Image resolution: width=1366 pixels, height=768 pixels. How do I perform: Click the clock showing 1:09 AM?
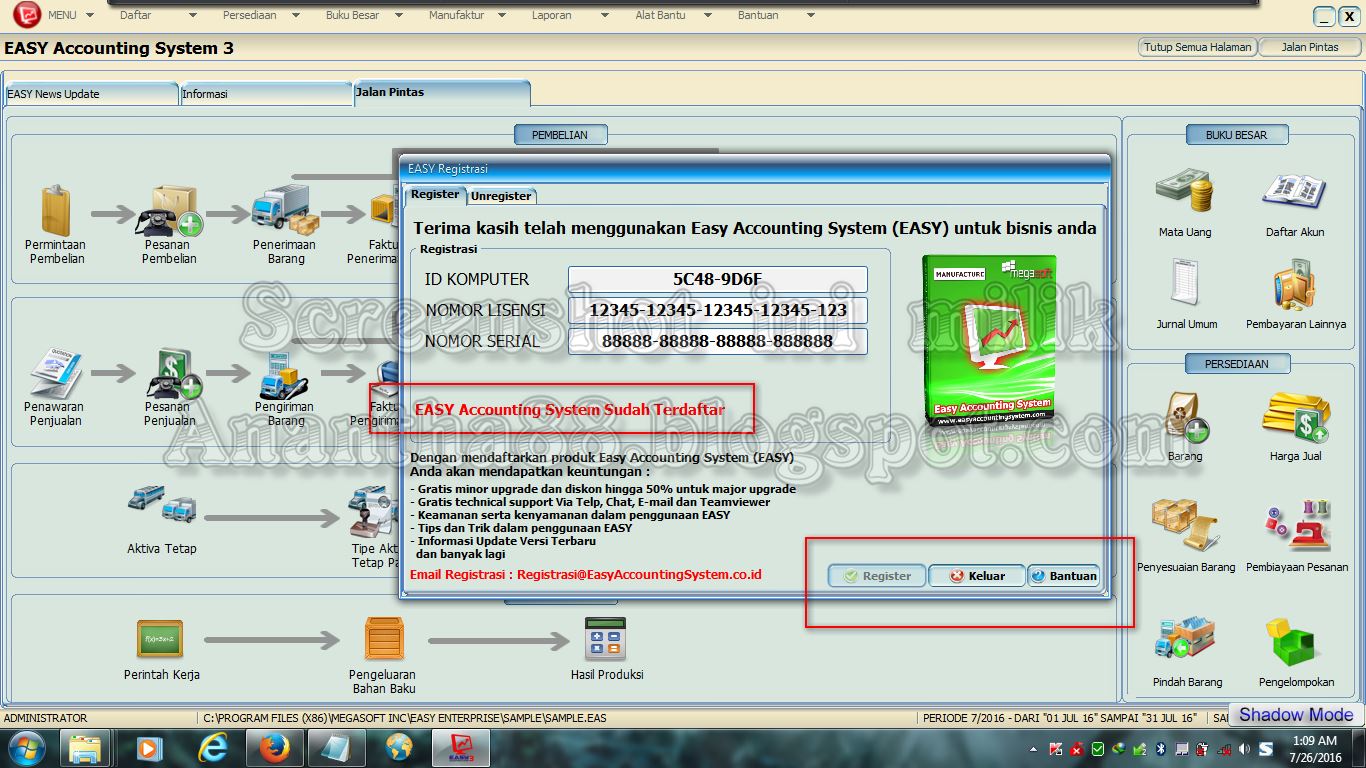pyautogui.click(x=1313, y=741)
